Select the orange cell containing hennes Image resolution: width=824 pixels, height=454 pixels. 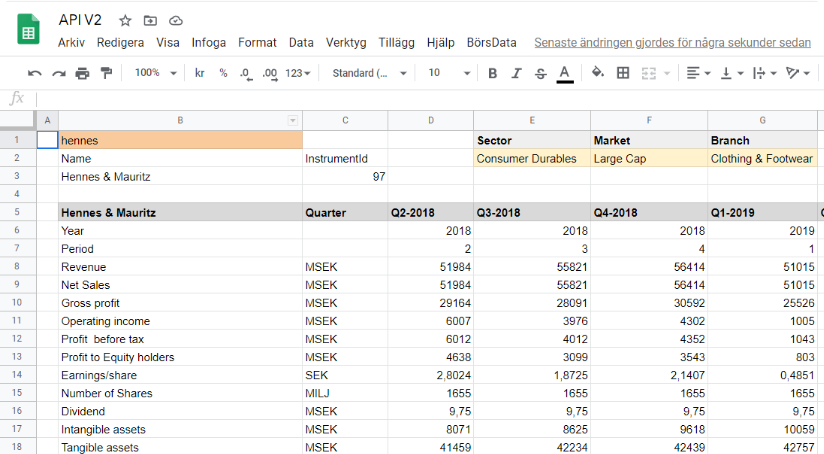(x=180, y=140)
